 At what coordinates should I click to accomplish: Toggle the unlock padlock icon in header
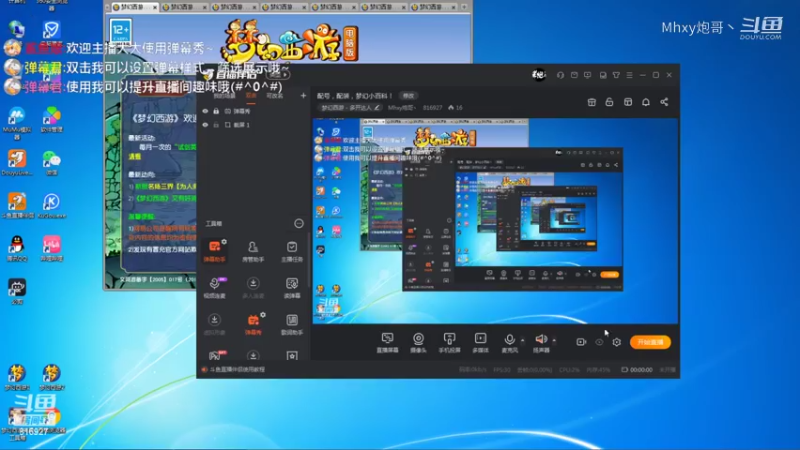(609, 102)
